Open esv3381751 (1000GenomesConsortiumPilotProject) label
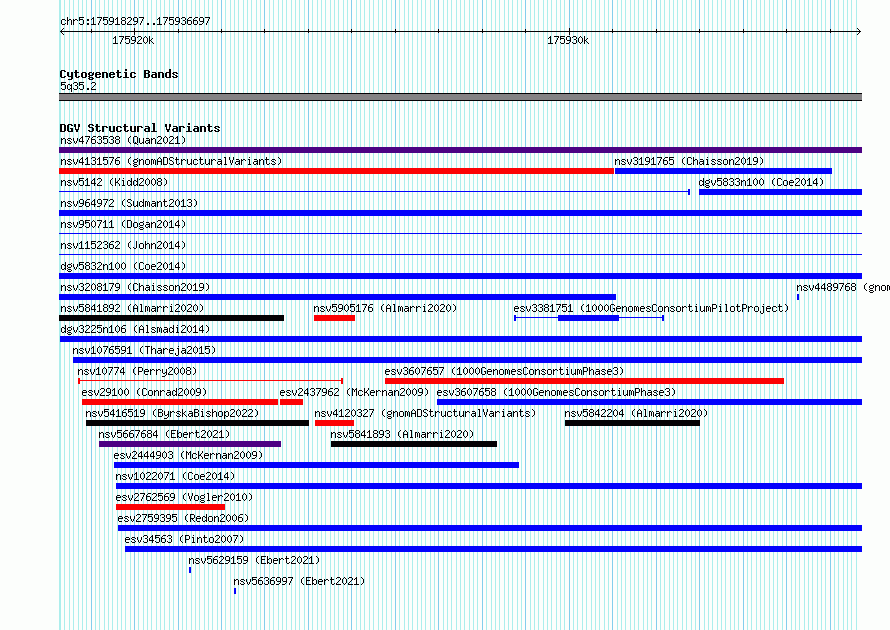The width and height of the screenshot is (890, 630). [x=651, y=308]
